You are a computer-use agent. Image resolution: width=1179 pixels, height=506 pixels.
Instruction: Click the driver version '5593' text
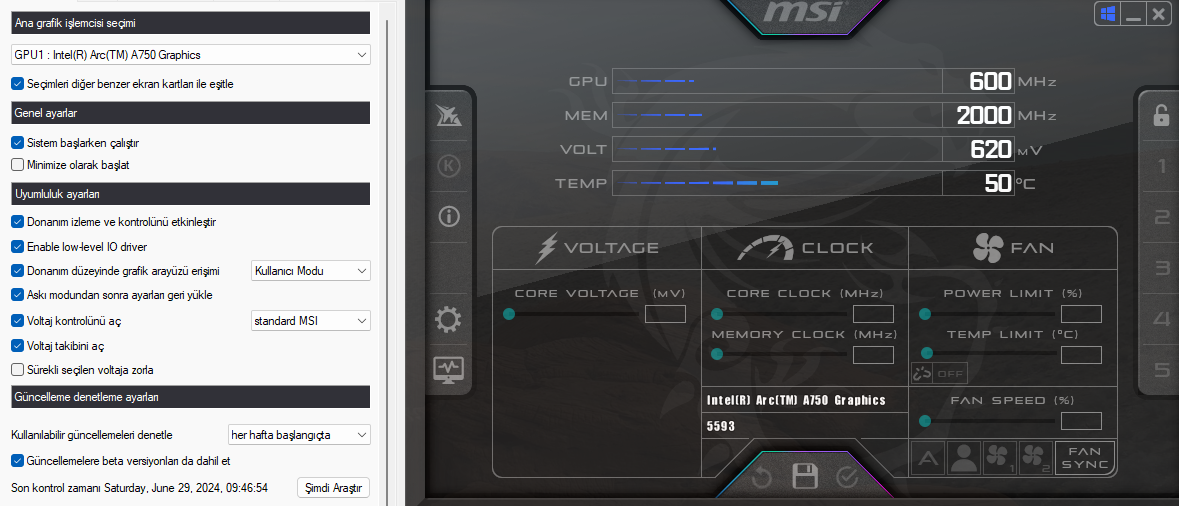point(720,426)
